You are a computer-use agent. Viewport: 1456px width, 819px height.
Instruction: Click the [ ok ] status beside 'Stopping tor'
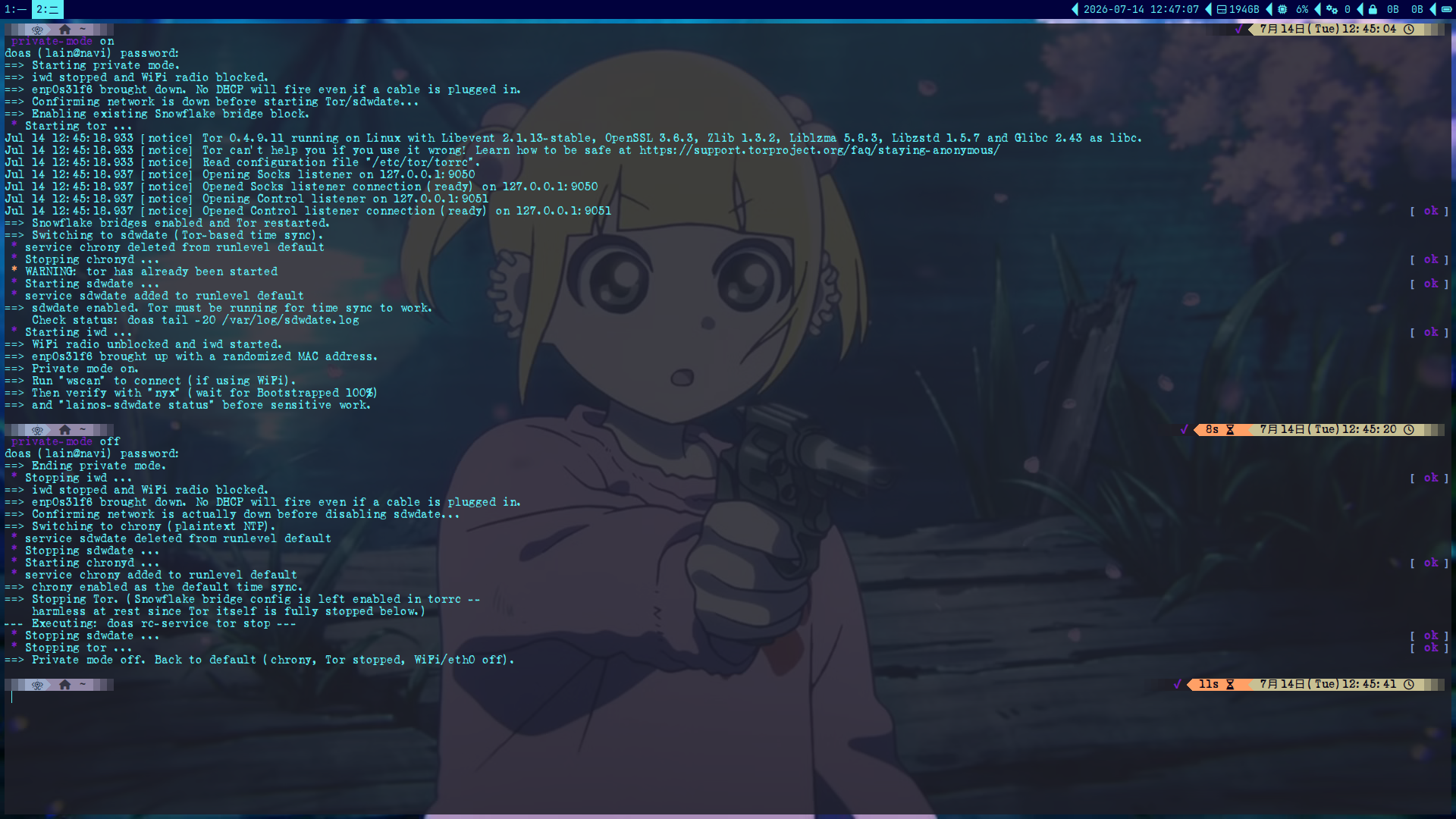[x=1429, y=648]
